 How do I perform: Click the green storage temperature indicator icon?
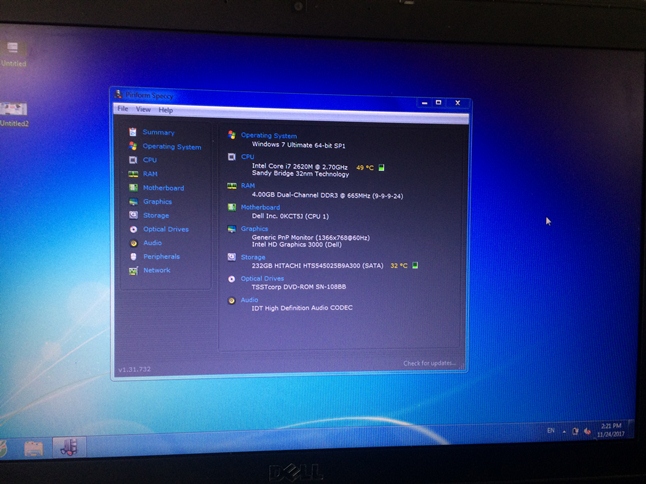click(415, 265)
